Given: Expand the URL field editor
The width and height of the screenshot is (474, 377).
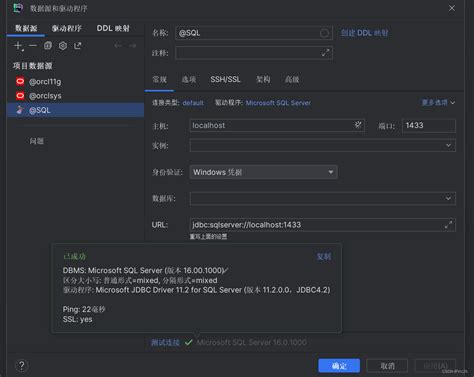Looking at the screenshot, I should coord(448,225).
